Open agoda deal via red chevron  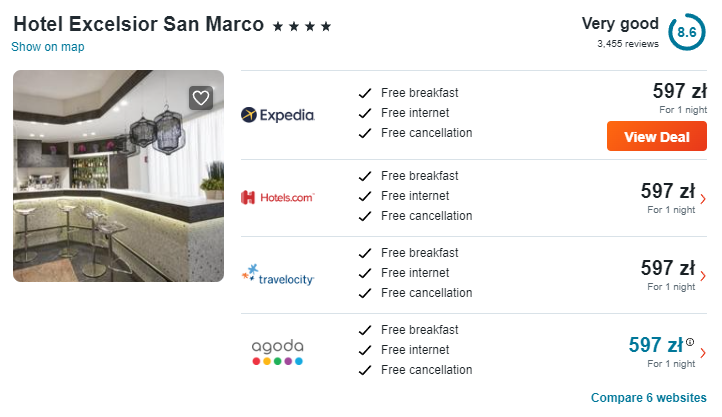pyautogui.click(x=703, y=353)
